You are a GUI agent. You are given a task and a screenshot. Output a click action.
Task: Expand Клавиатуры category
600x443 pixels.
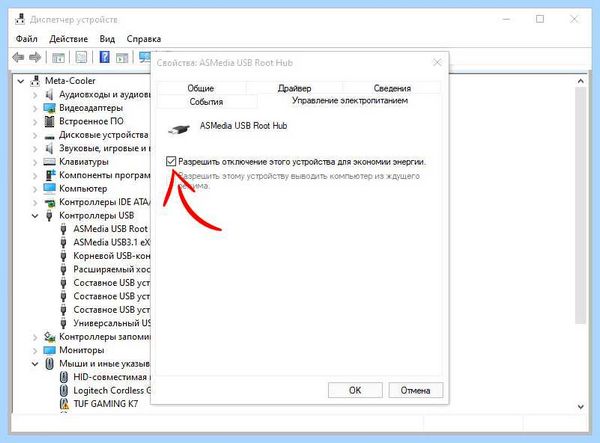35,162
